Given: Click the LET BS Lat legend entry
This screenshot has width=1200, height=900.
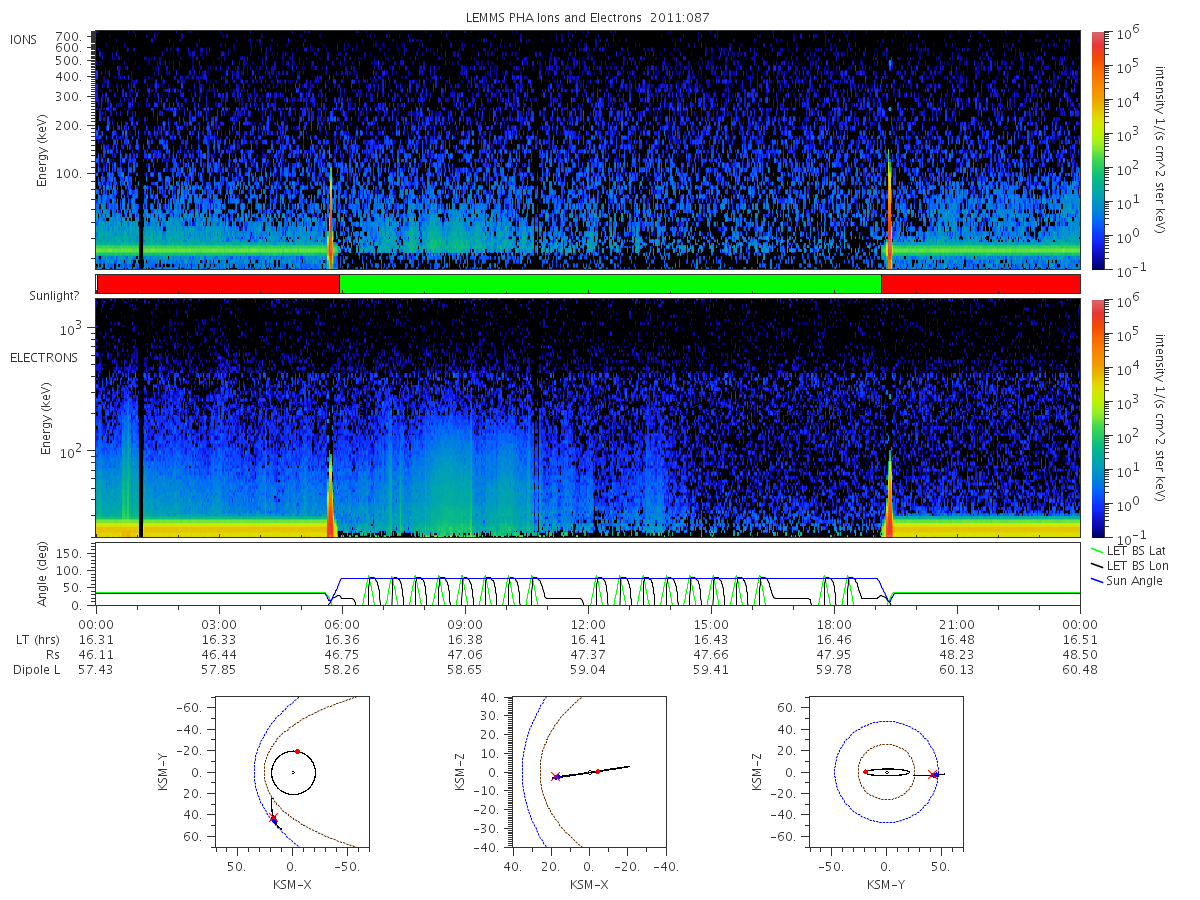Looking at the screenshot, I should [x=1127, y=550].
